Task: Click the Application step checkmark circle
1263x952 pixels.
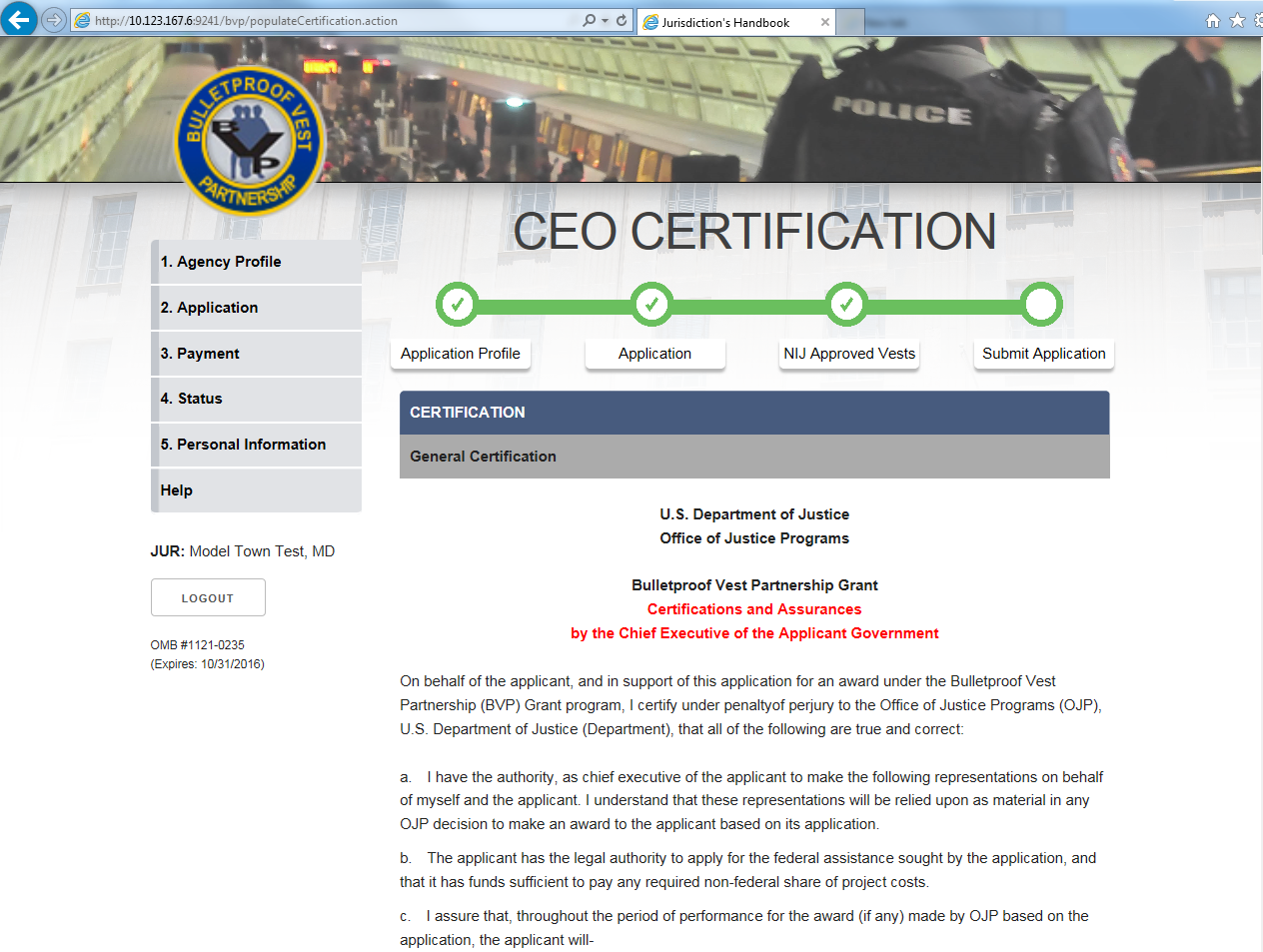Action: [651, 304]
